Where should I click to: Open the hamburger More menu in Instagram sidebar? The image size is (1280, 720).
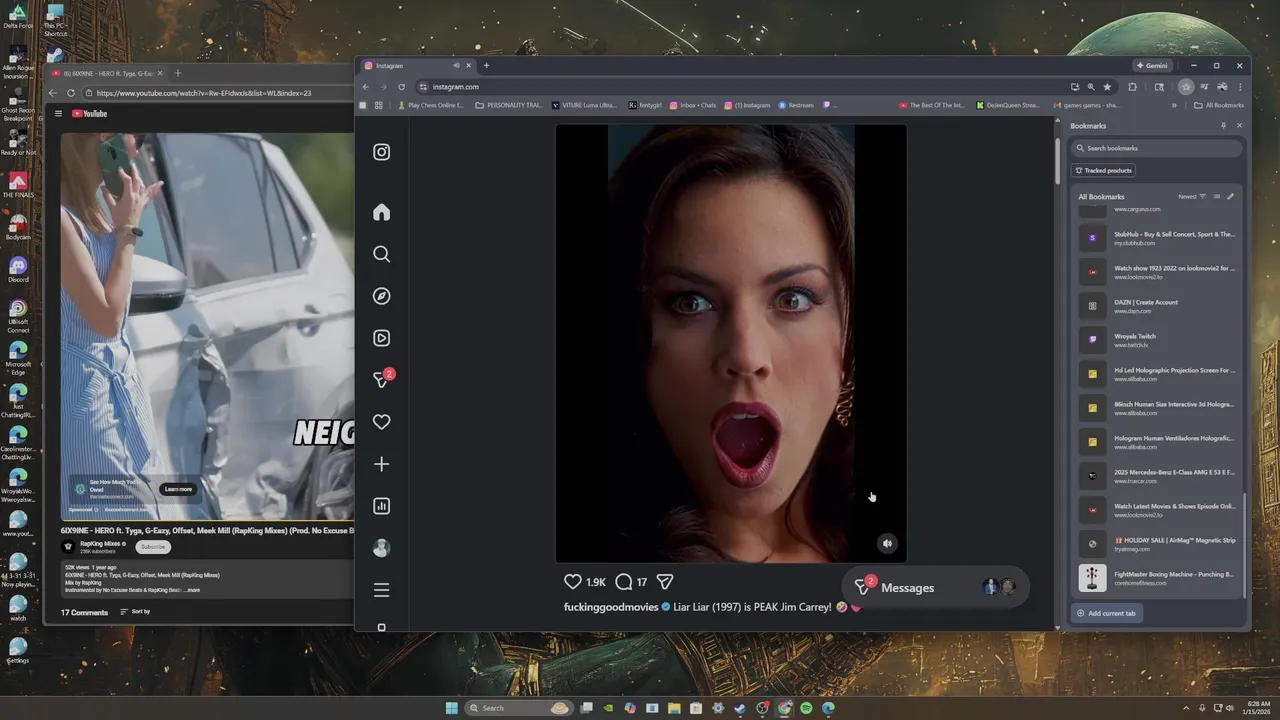pos(381,590)
